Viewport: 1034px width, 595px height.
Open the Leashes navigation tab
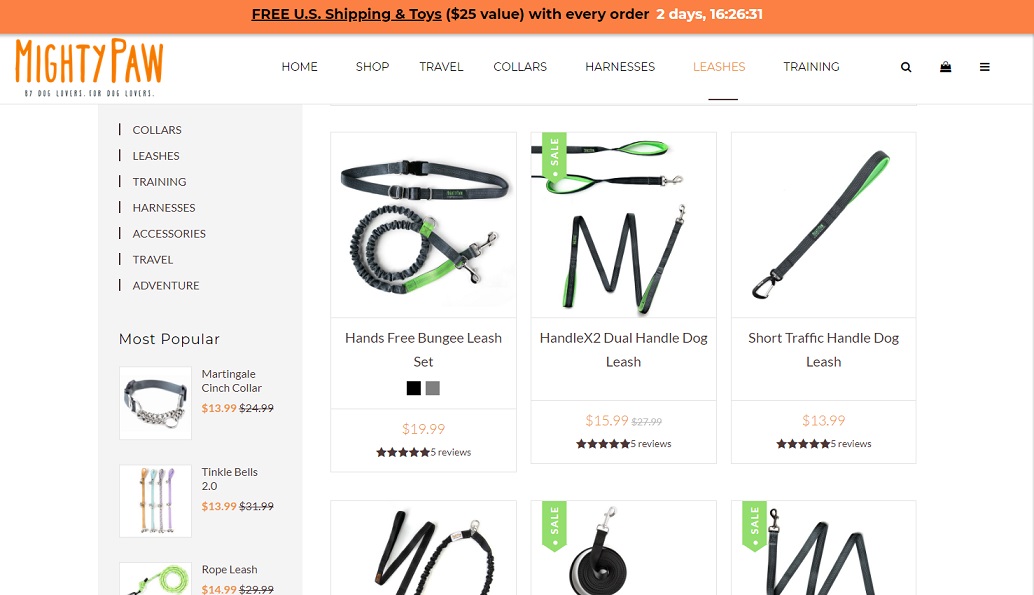(x=719, y=67)
